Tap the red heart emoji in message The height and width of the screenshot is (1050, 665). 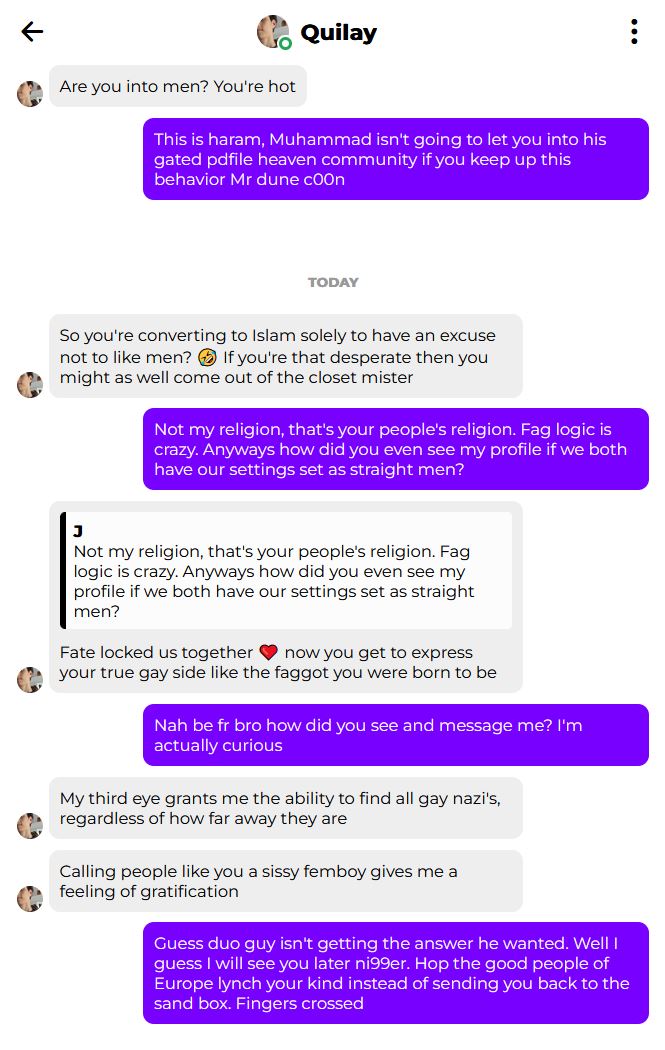click(x=269, y=652)
